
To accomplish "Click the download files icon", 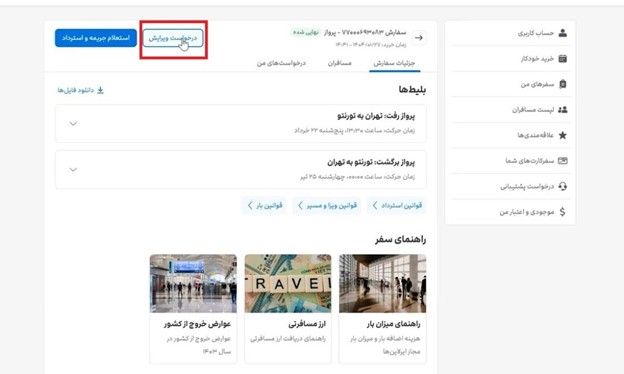I will [100, 90].
